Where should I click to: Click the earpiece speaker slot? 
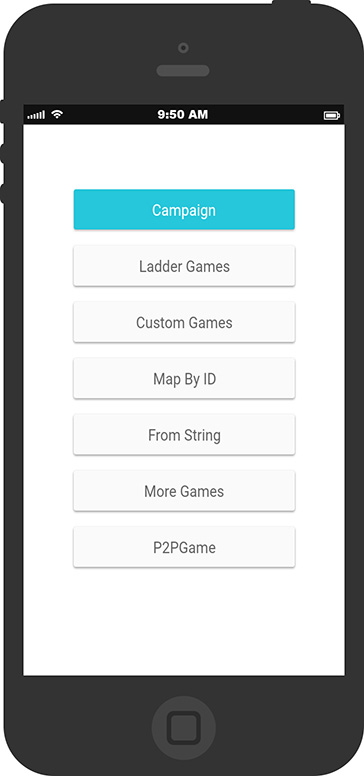[183, 71]
